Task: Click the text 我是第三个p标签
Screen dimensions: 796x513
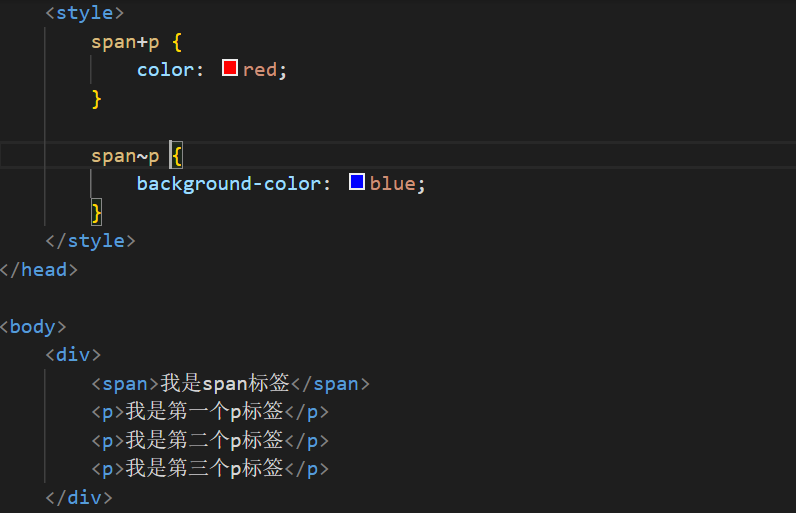Action: pyautogui.click(x=205, y=468)
